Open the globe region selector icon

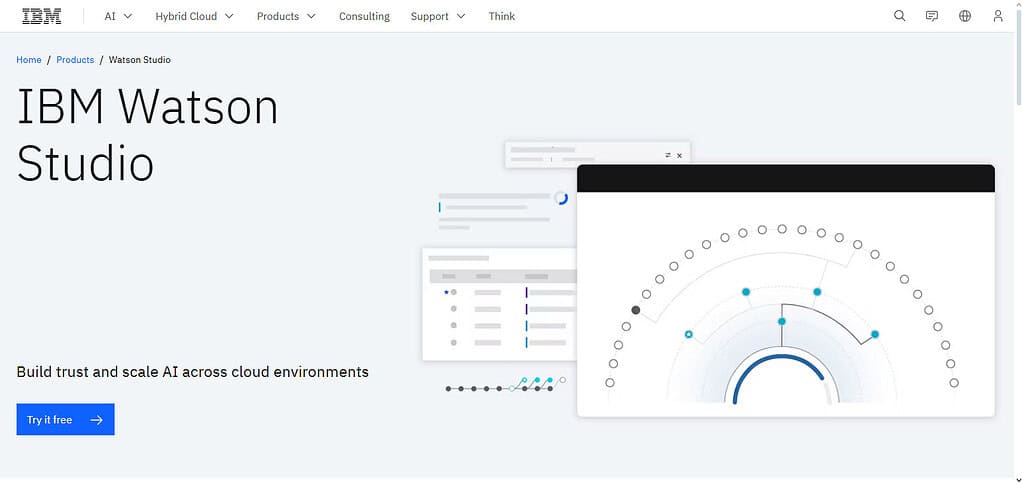click(965, 16)
